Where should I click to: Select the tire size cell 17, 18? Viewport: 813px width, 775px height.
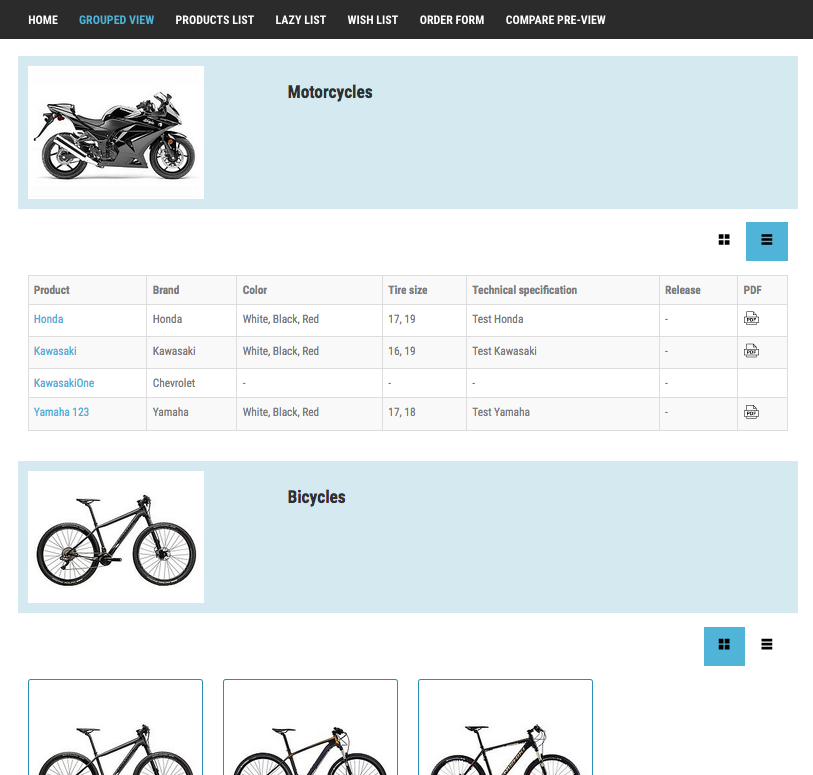click(x=425, y=414)
